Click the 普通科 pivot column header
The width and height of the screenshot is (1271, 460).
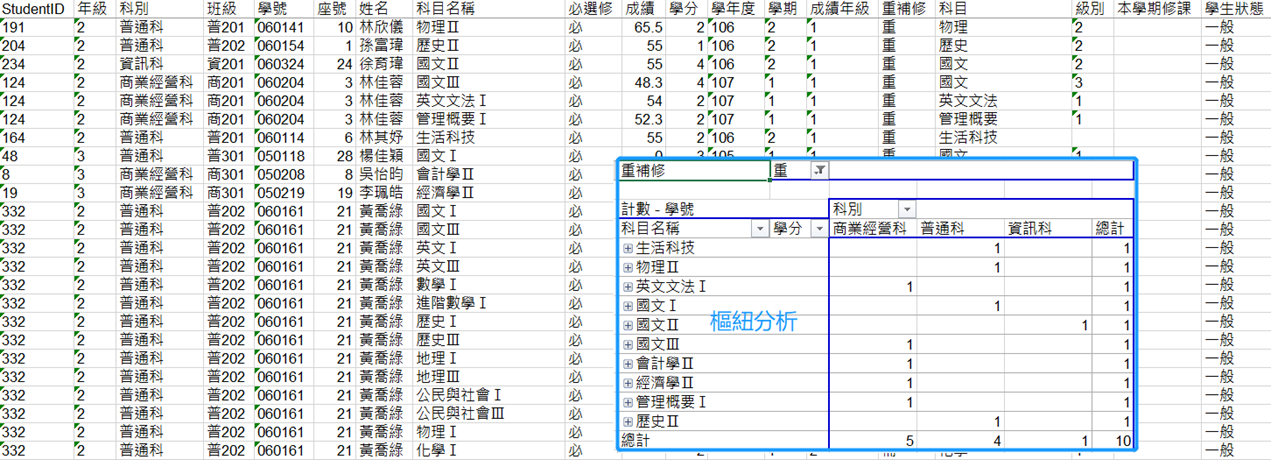[x=961, y=229]
